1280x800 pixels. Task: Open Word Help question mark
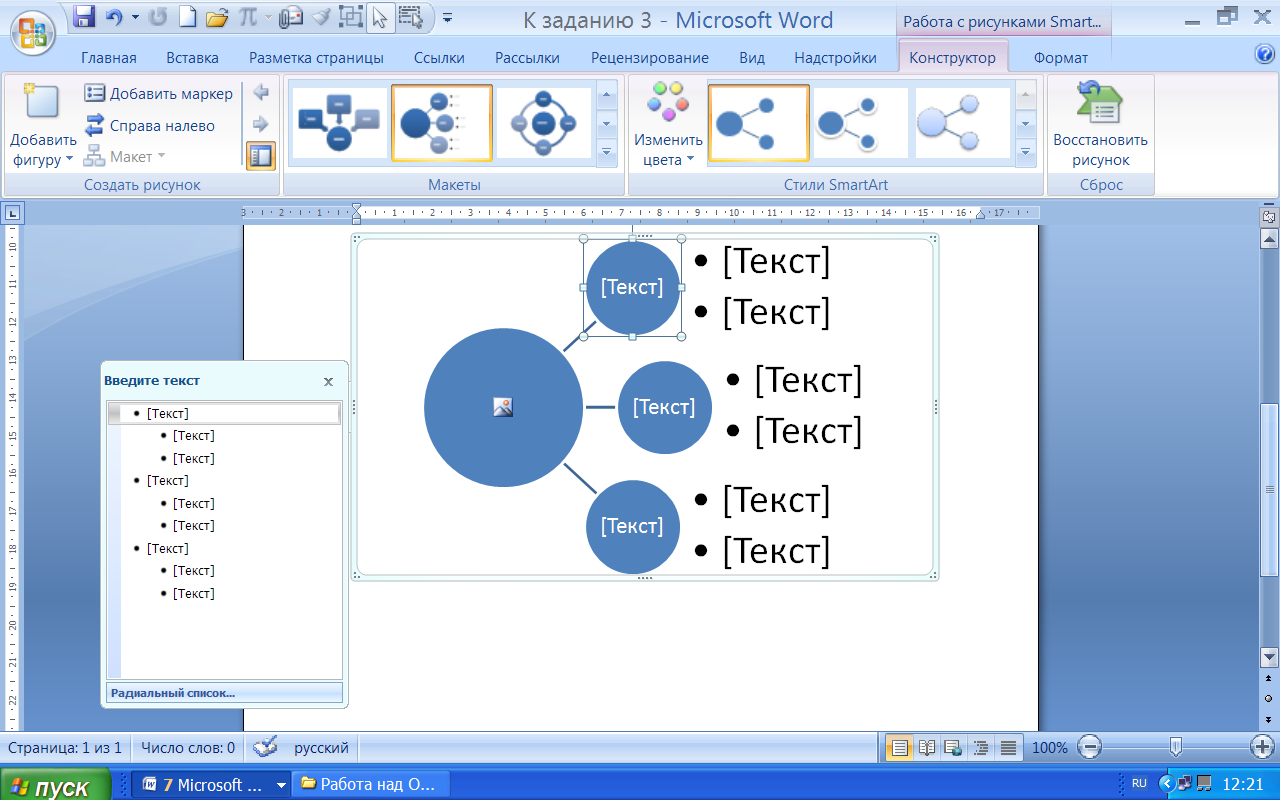coord(1264,54)
